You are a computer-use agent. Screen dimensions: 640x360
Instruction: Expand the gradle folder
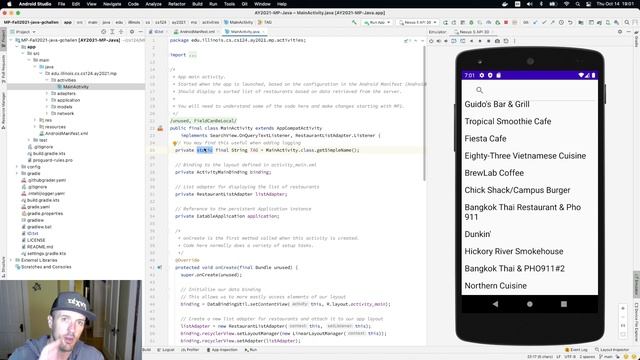click(18, 173)
